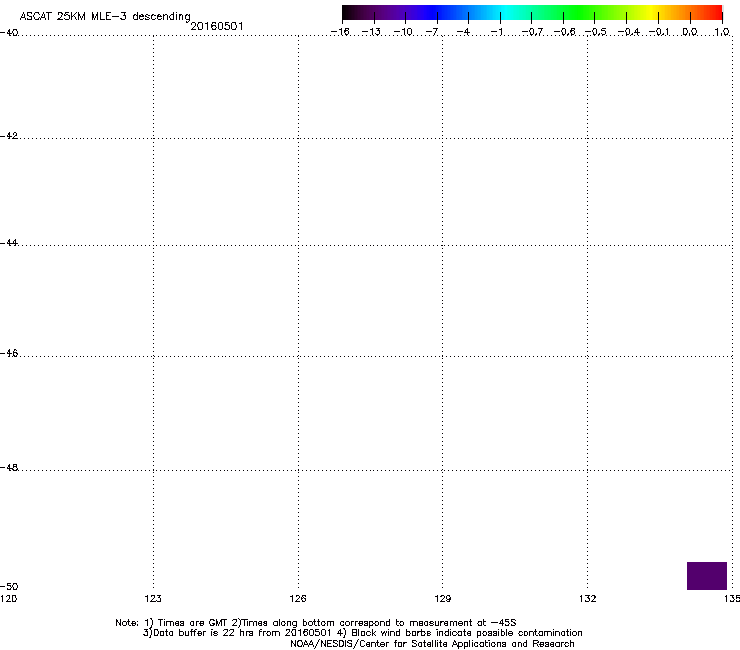The width and height of the screenshot is (740, 650).
Task: Click the -0.7 color scale label
Action: pos(532,32)
